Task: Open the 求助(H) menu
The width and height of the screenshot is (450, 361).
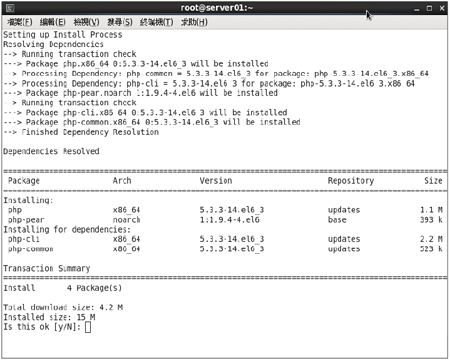Action: 194,22
